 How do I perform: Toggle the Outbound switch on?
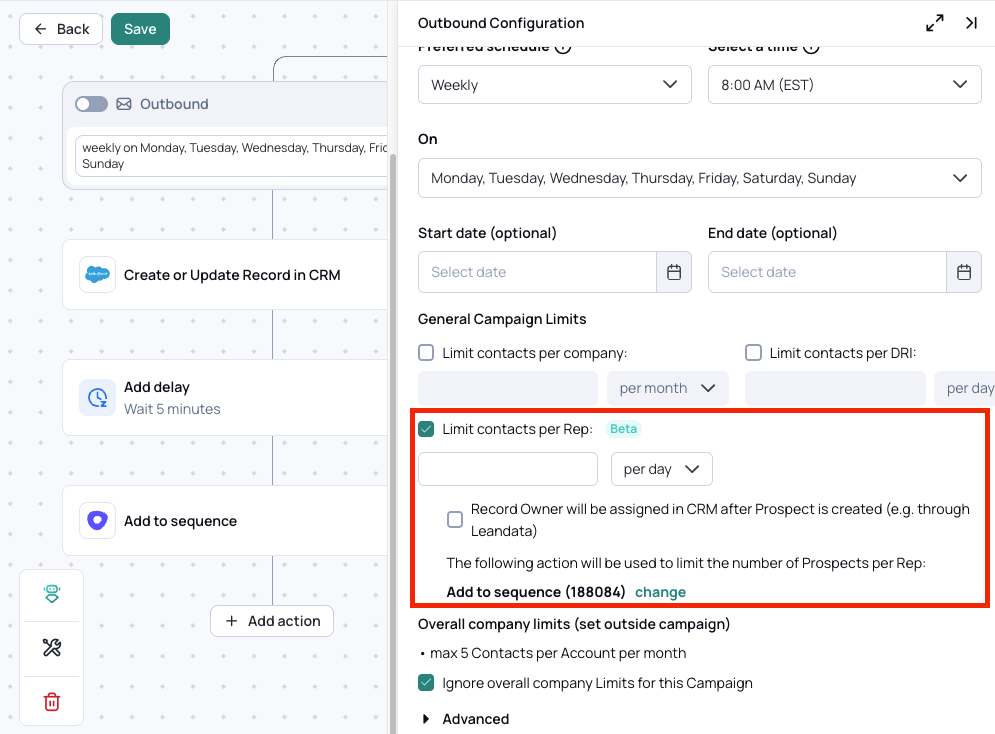click(91, 104)
